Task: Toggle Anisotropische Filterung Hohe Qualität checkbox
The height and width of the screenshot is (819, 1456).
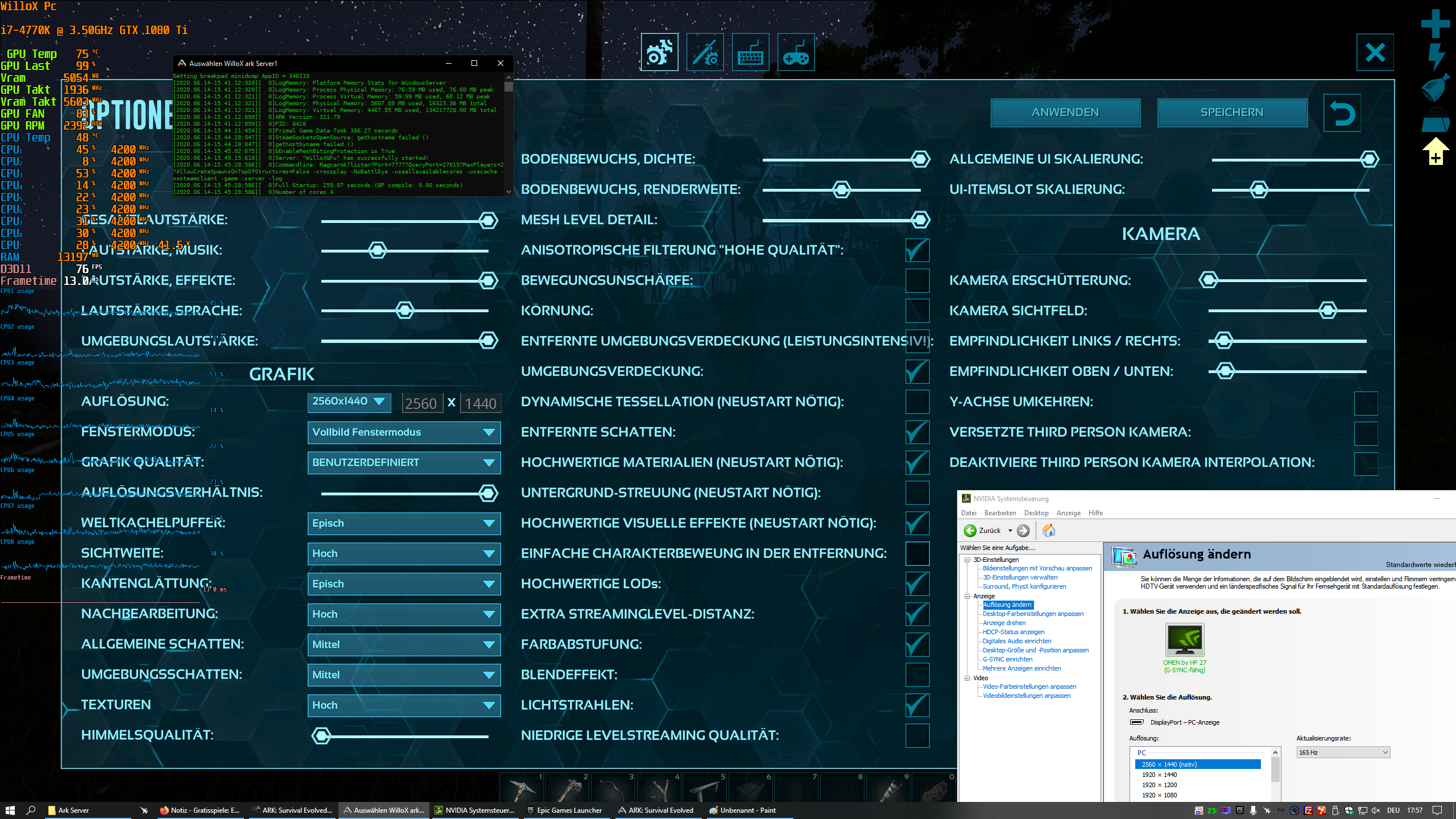Action: [x=917, y=250]
